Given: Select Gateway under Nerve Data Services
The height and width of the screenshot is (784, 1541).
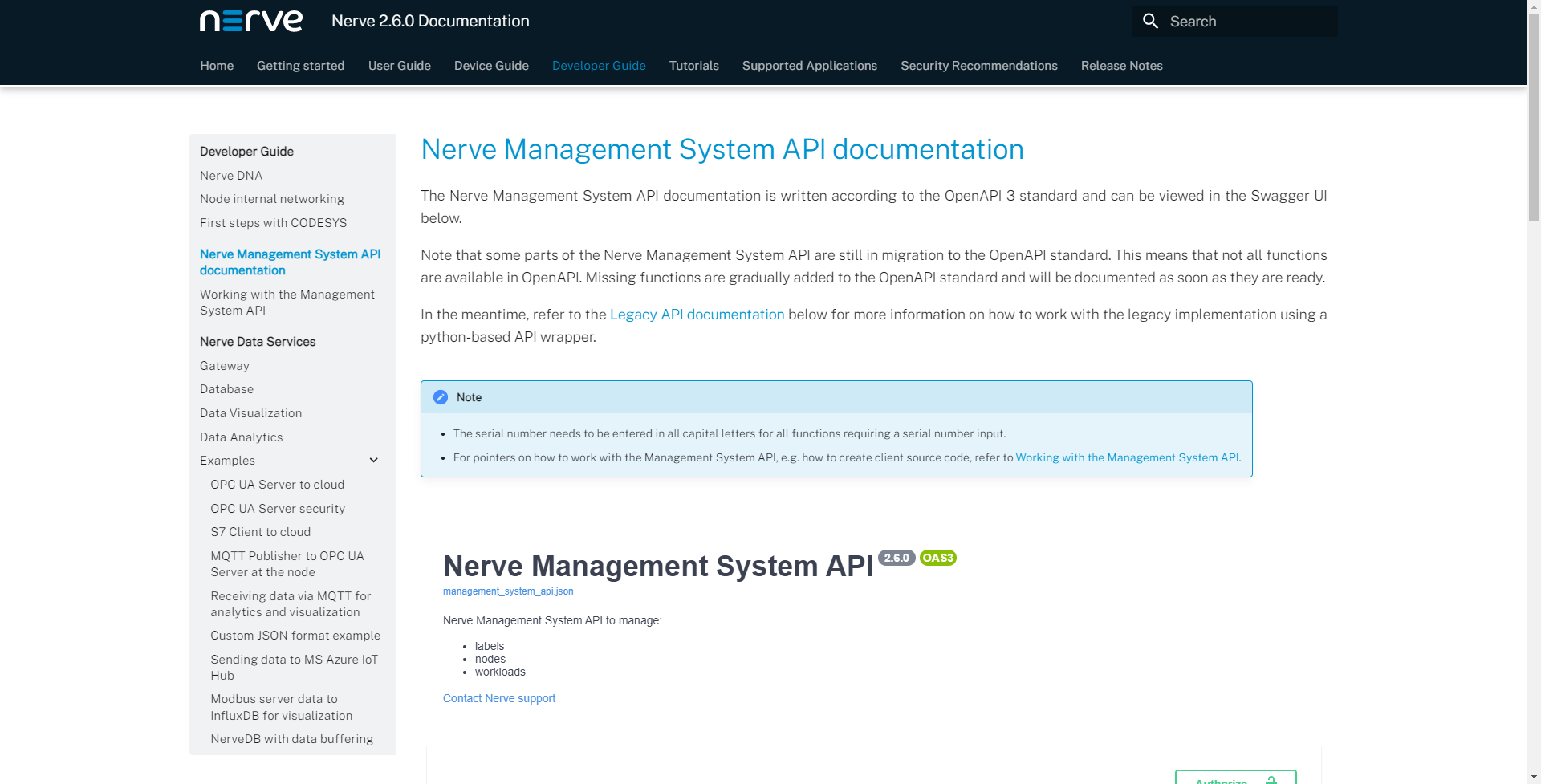Looking at the screenshot, I should (x=224, y=366).
